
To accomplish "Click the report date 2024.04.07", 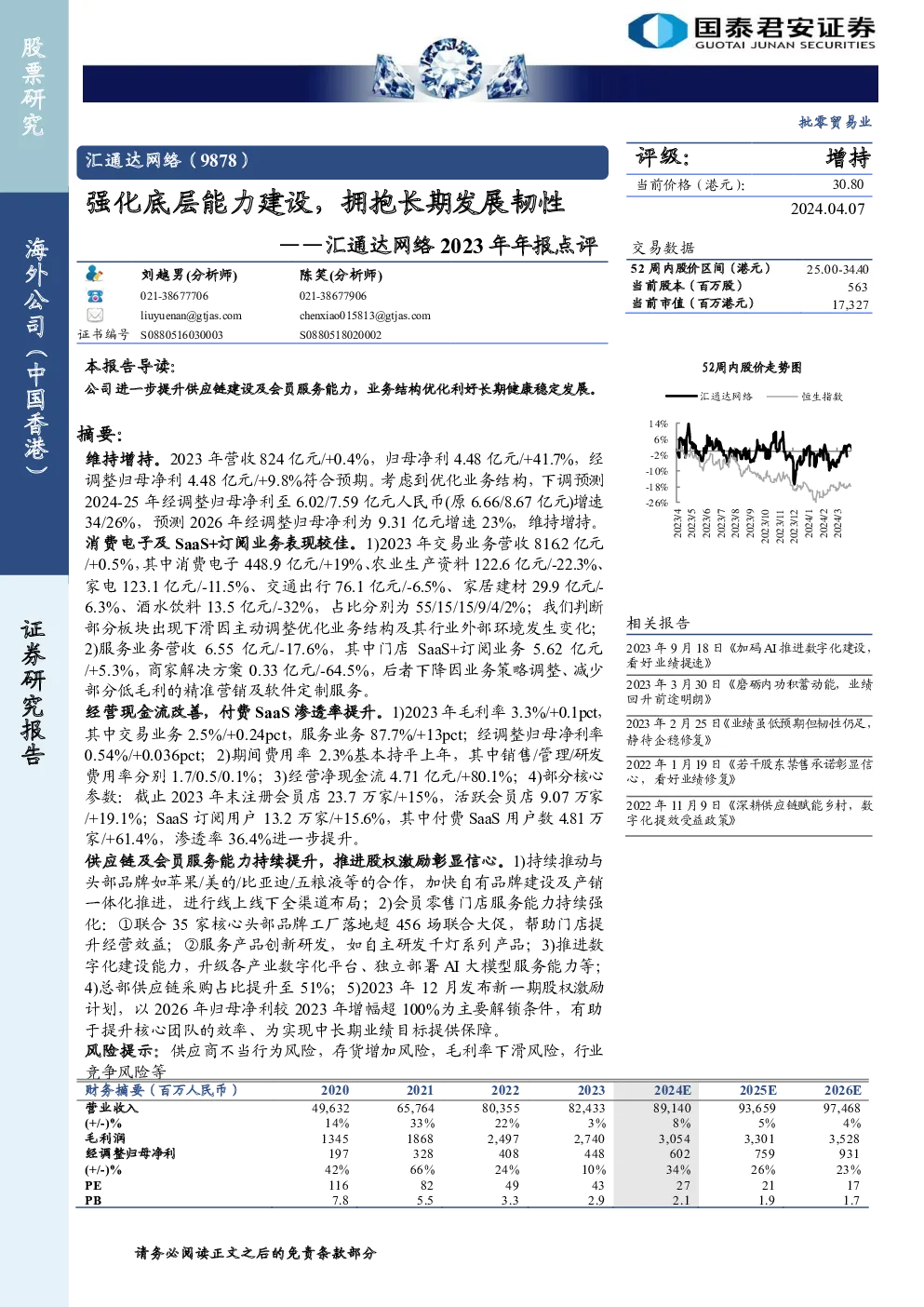I will tap(827, 209).
